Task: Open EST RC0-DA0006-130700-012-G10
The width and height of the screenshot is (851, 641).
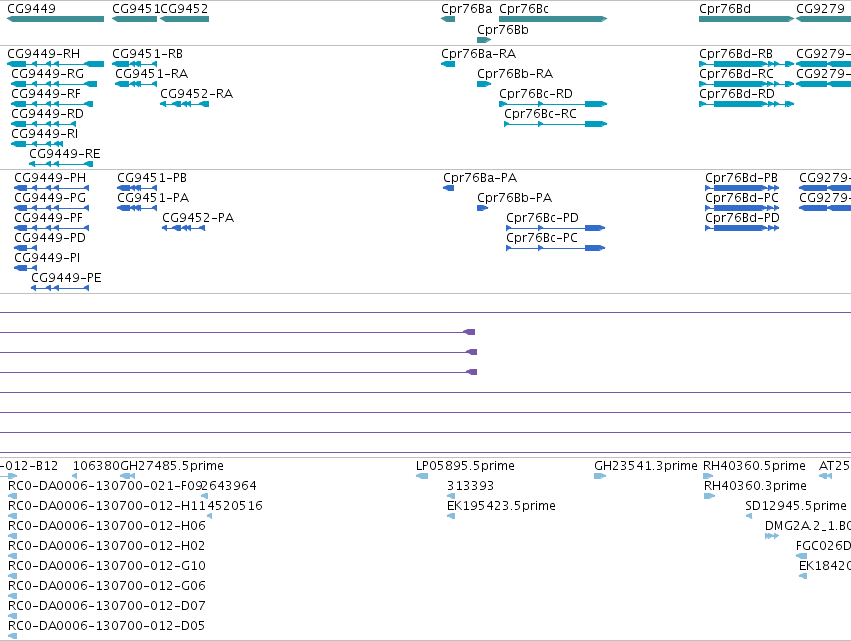Action: (x=107, y=566)
